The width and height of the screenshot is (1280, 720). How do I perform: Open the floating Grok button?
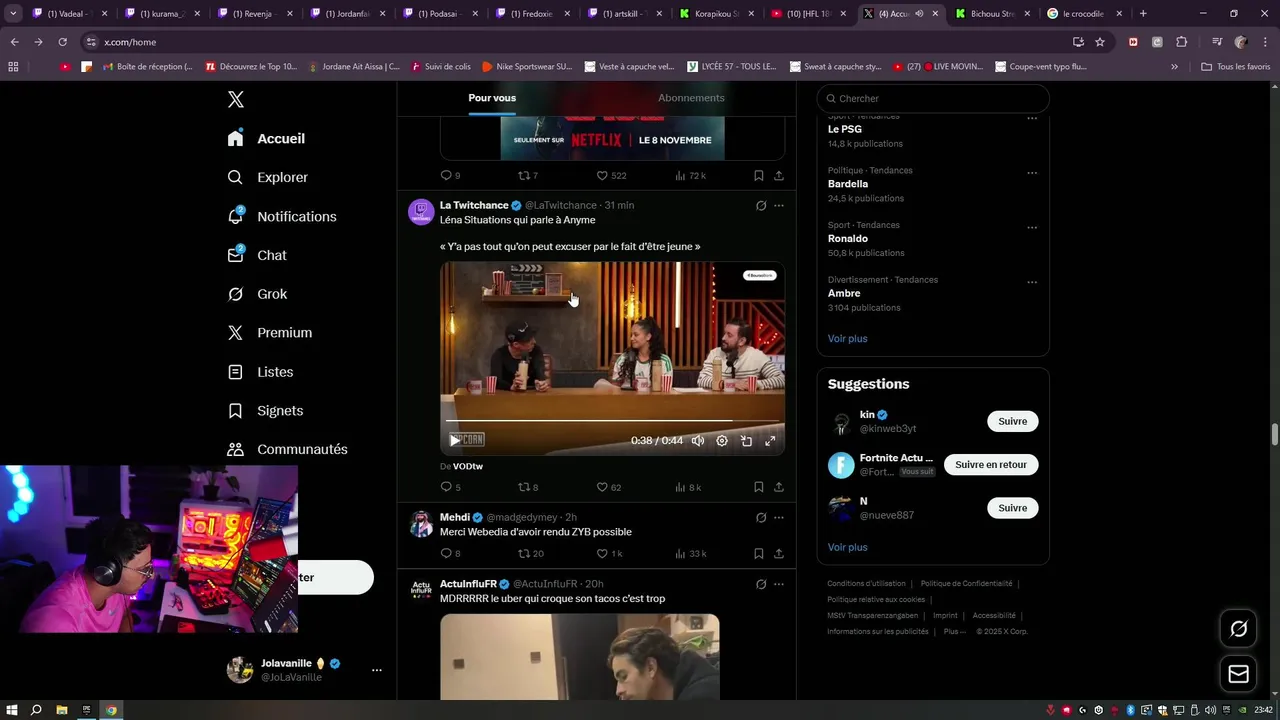[x=1238, y=629]
